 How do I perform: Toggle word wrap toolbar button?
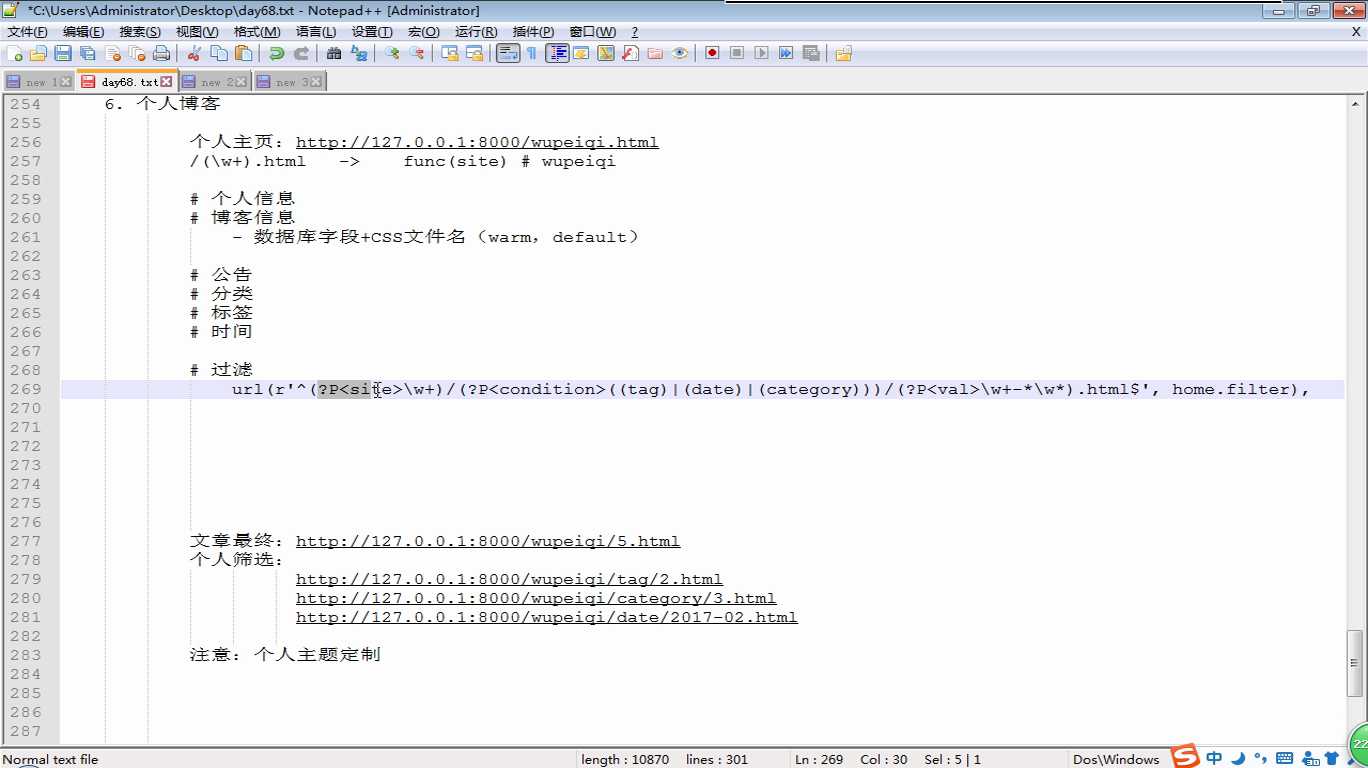[508, 53]
